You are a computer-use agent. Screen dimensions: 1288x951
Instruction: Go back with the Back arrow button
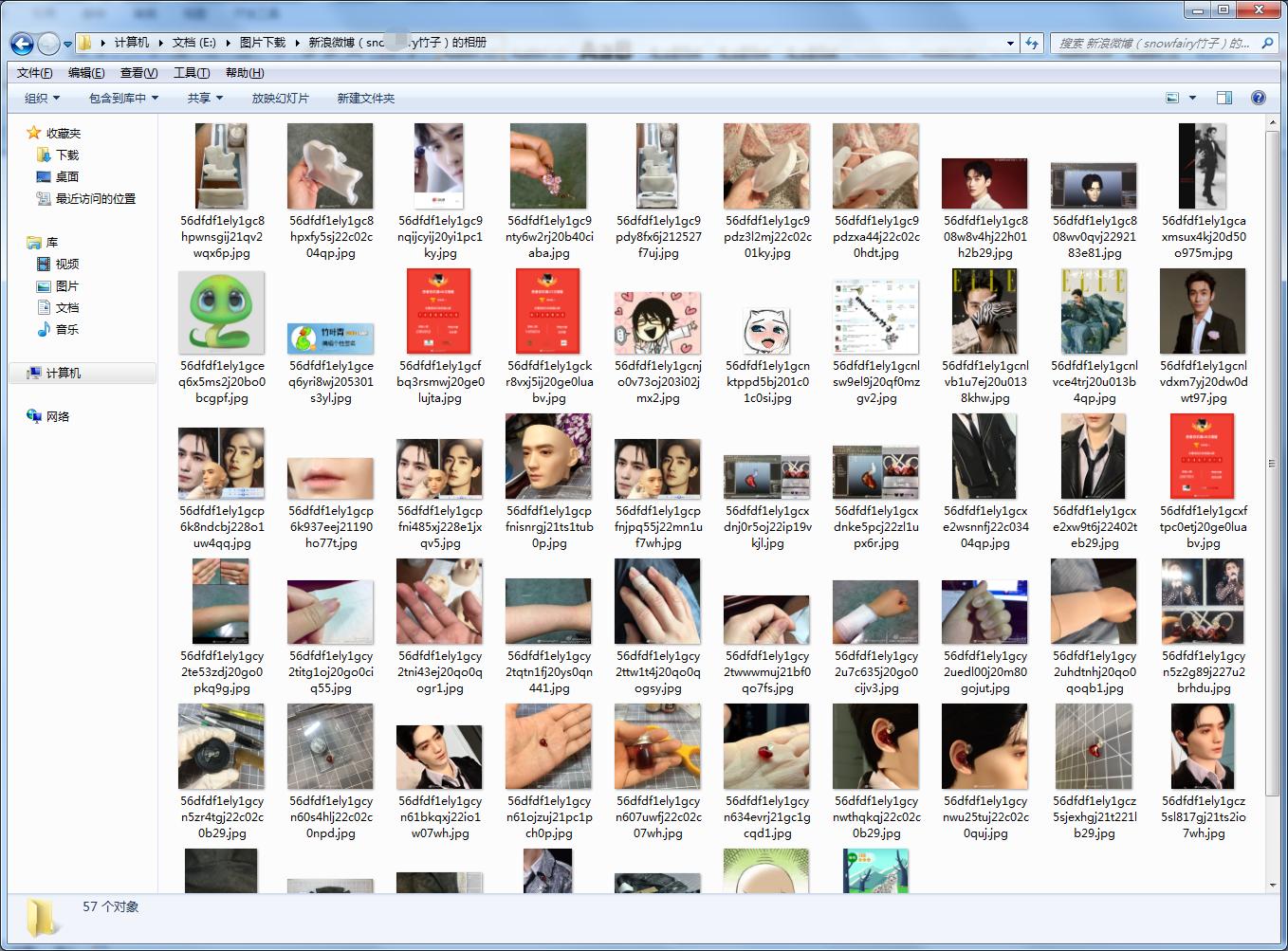click(x=22, y=44)
